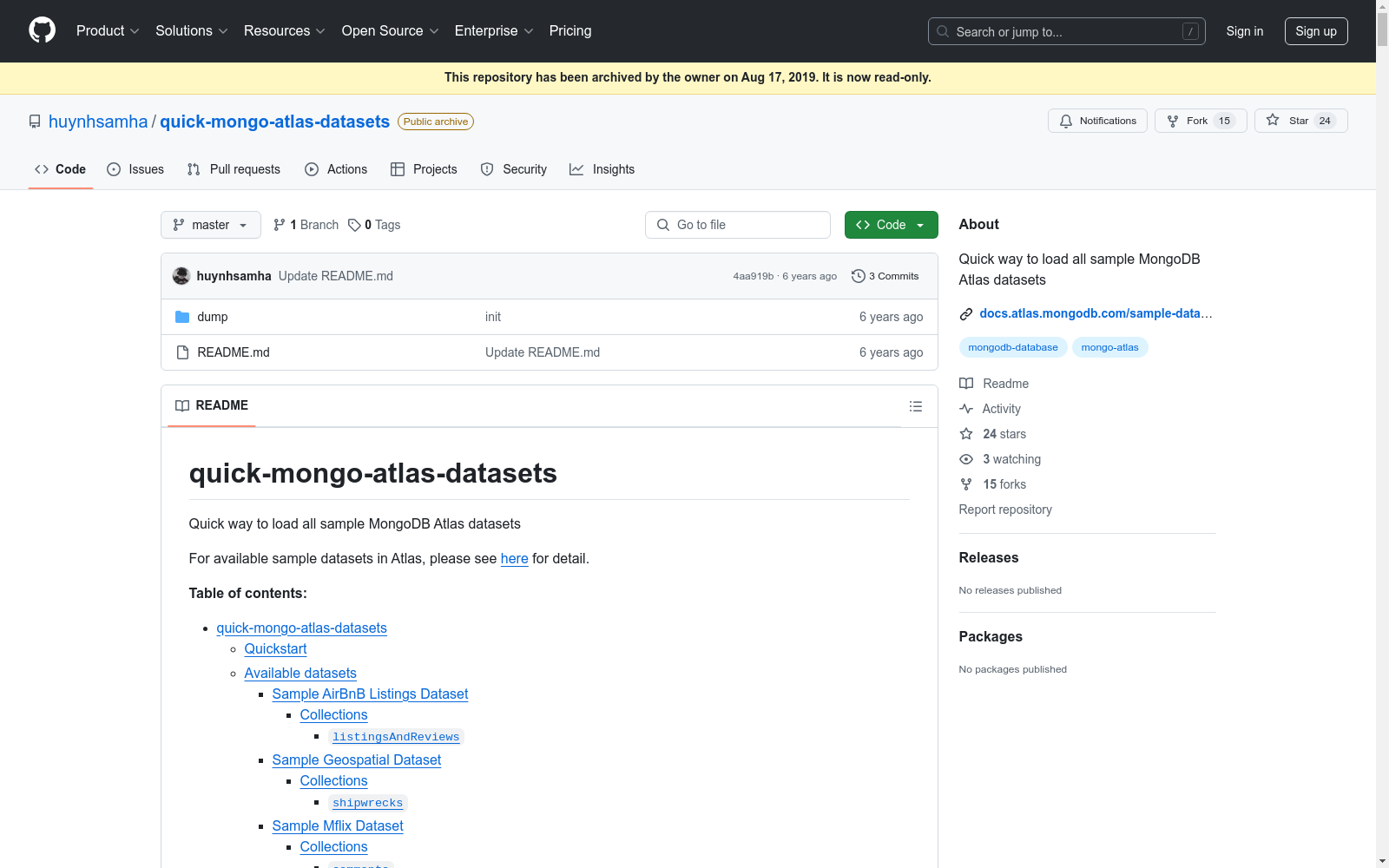
Task: Open the Pull requests tab
Action: (234, 169)
